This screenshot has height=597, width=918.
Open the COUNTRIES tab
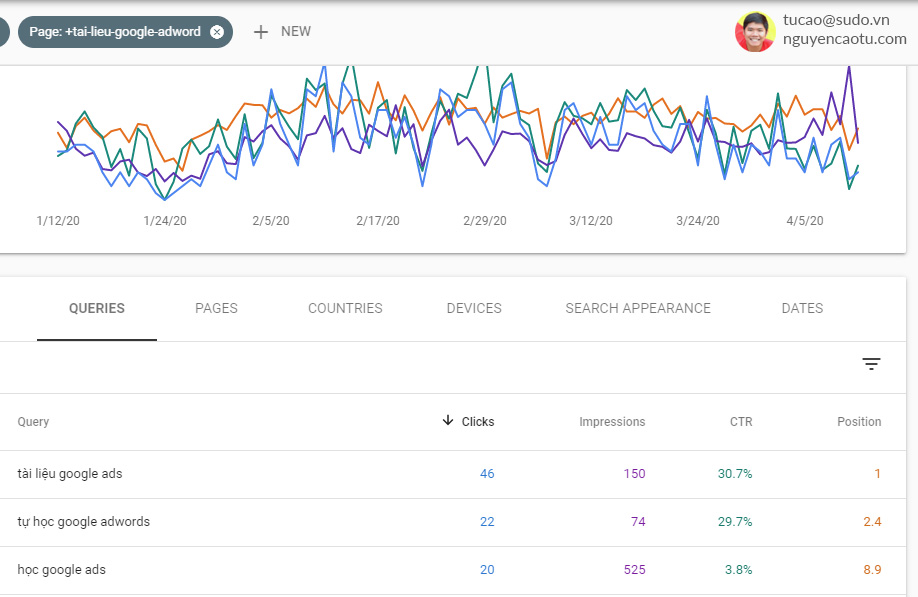345,308
